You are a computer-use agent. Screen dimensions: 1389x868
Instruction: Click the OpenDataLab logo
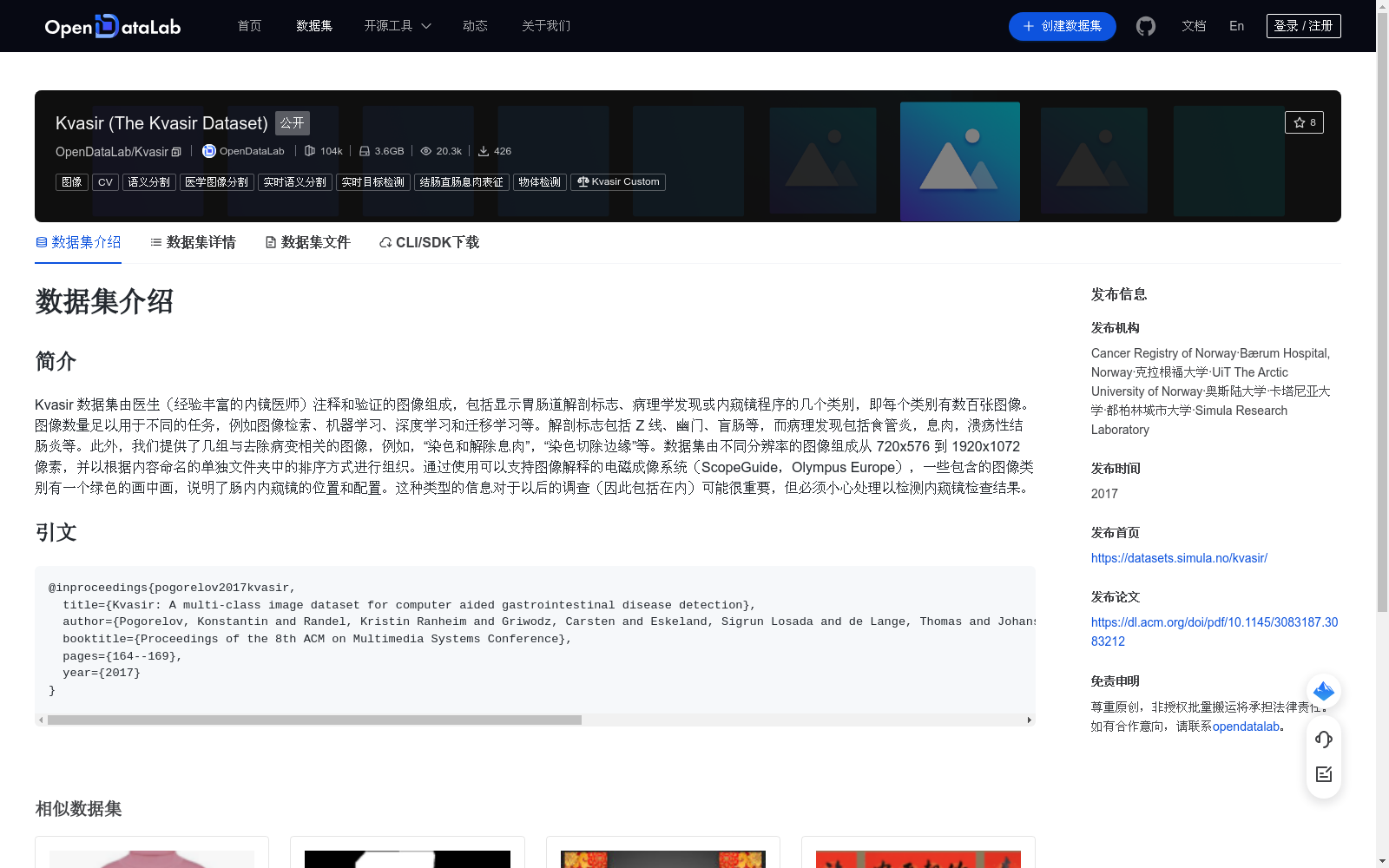[x=113, y=26]
